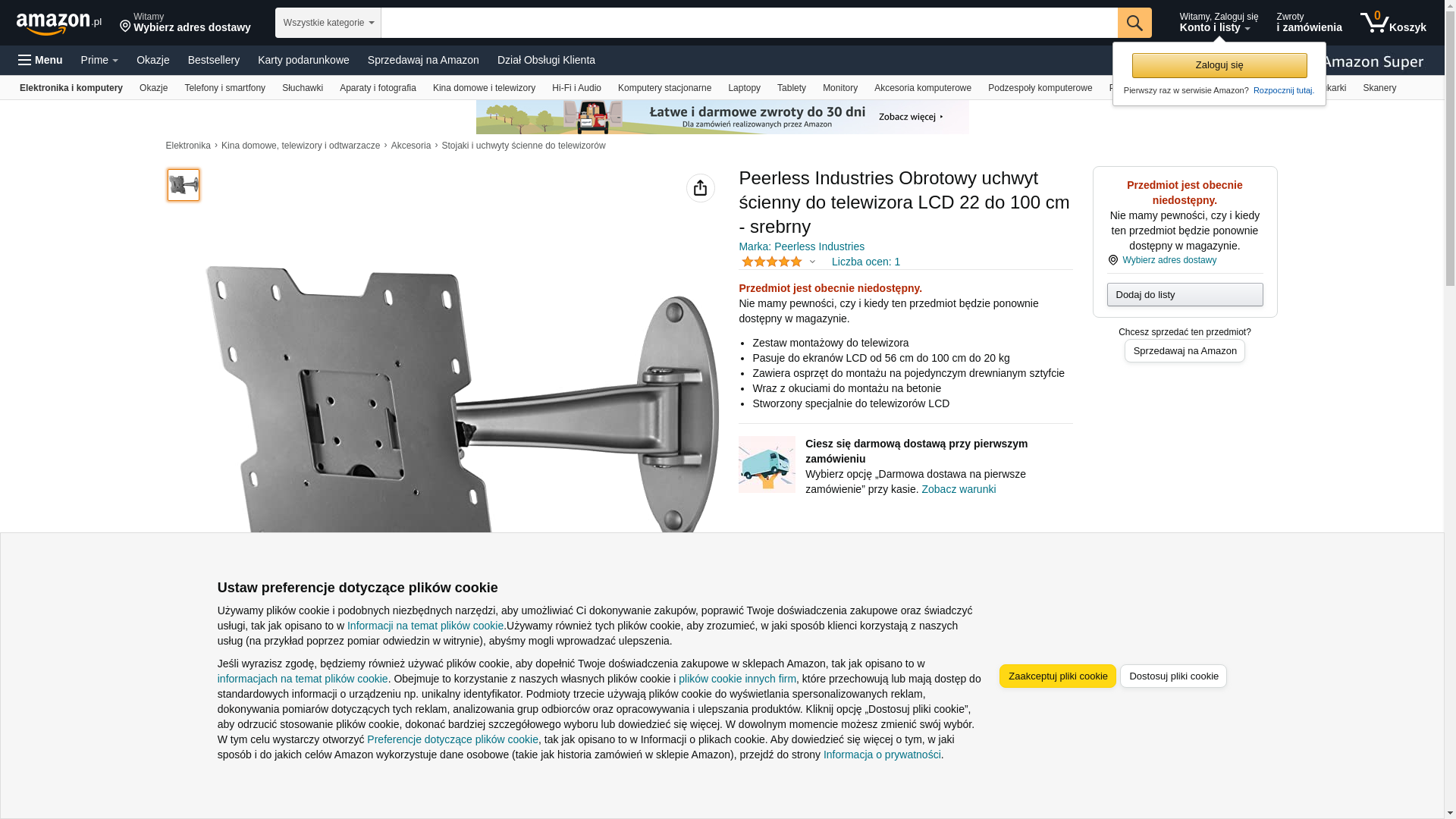Click Dostosuj pliki cookie button
Screen dimensions: 1456x819
(1173, 676)
